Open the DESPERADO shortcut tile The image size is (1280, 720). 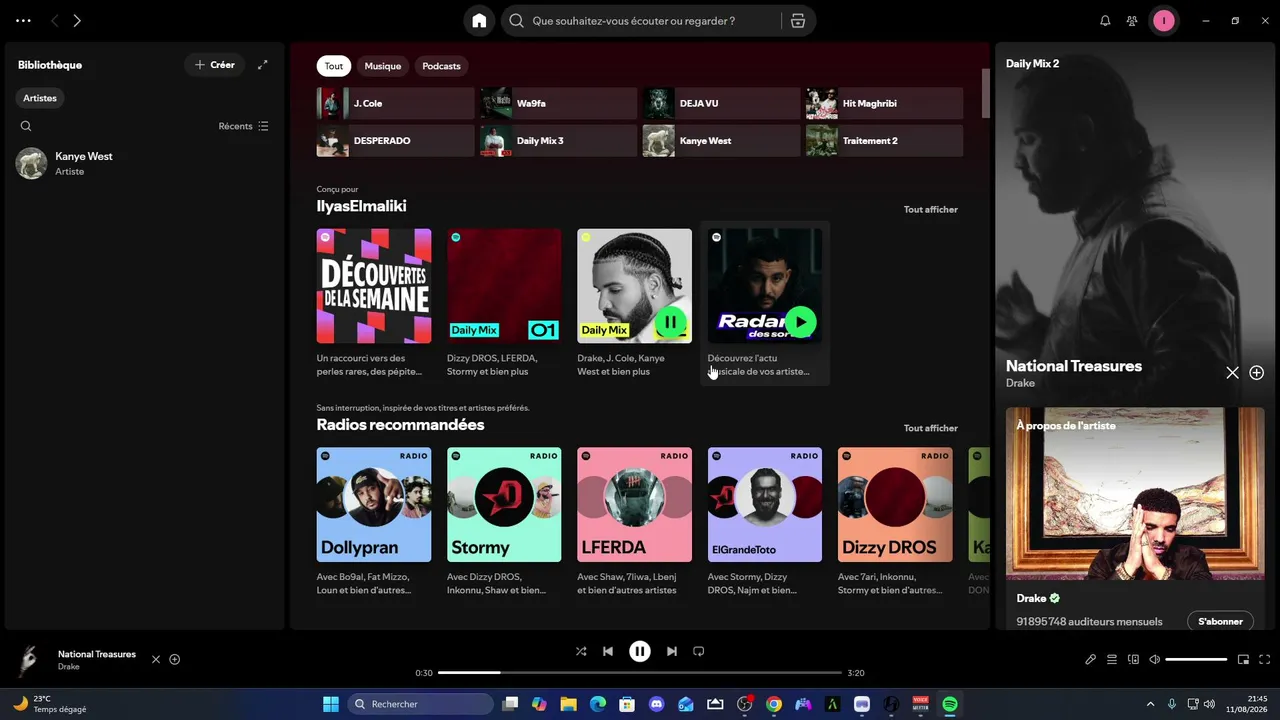coord(396,141)
